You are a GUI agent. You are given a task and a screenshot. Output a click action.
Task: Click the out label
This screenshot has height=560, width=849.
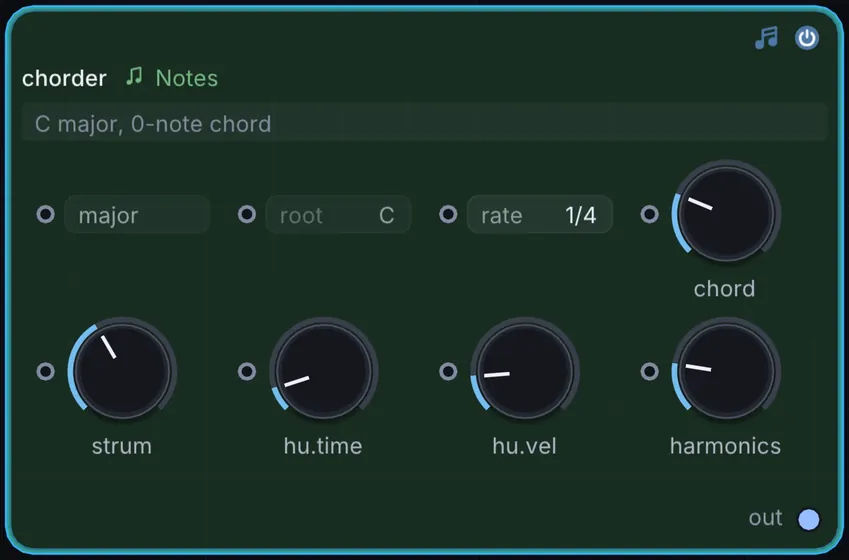click(766, 518)
